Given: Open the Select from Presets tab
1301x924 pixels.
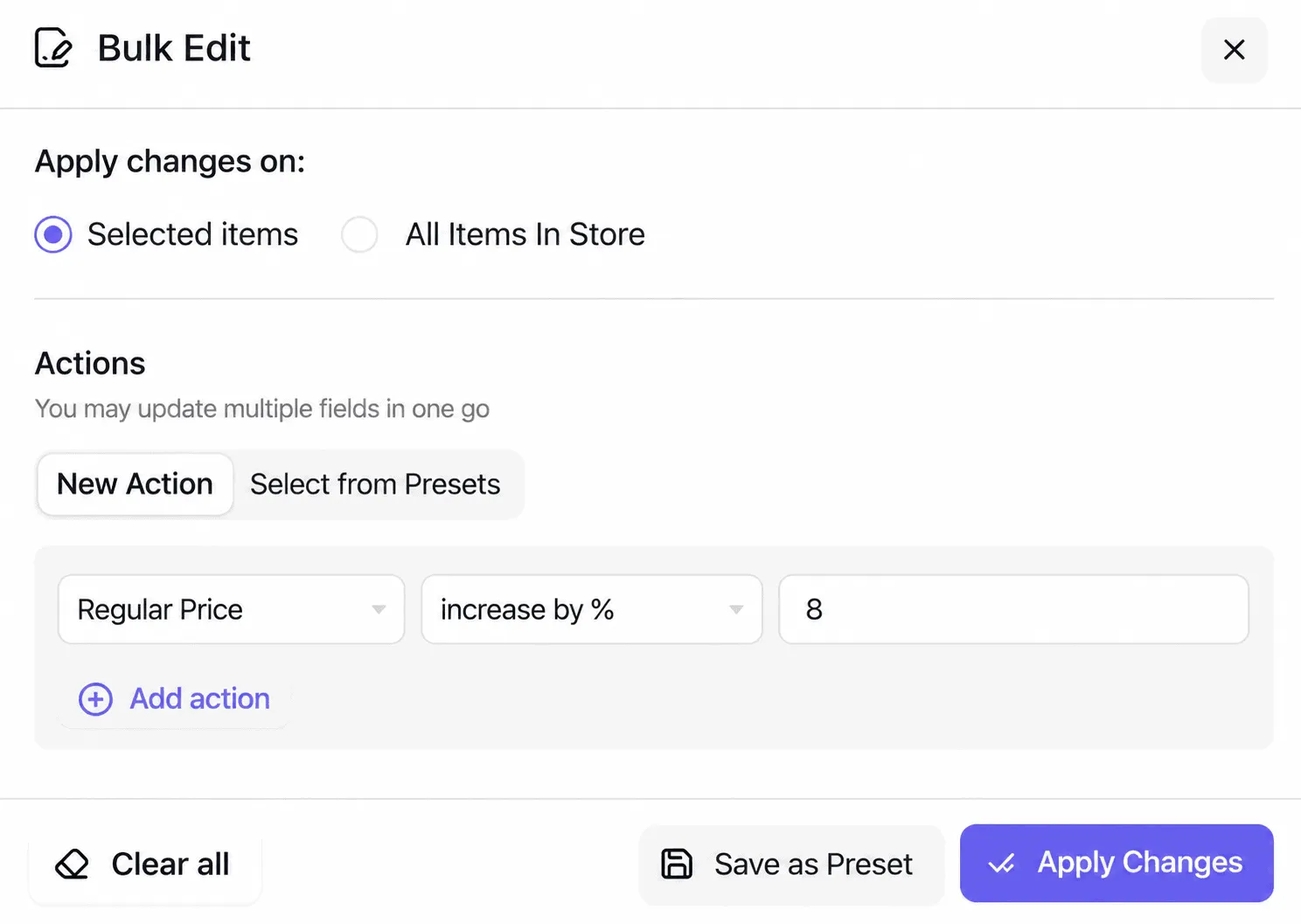Looking at the screenshot, I should click(x=375, y=484).
